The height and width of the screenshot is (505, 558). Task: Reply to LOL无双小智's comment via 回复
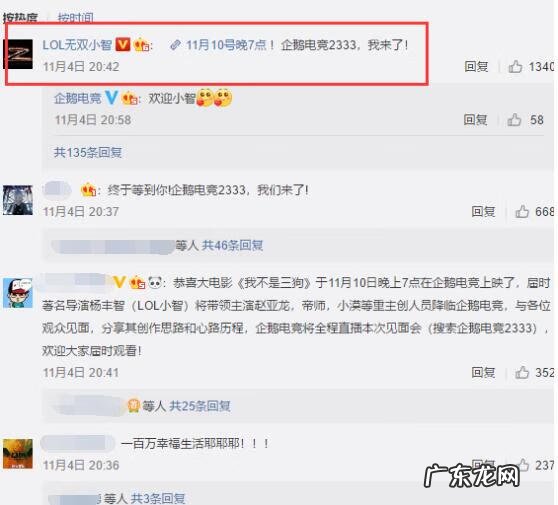click(476, 67)
